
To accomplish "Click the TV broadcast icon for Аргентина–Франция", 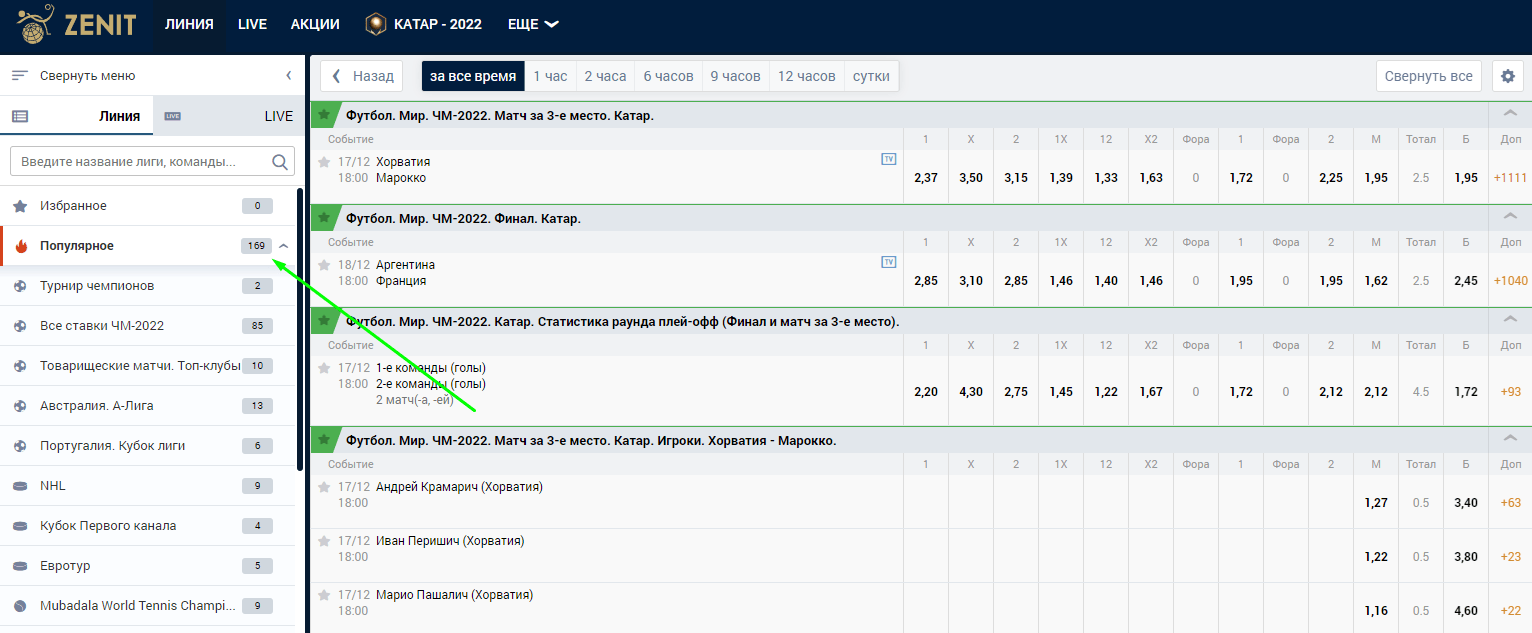I will 888,262.
